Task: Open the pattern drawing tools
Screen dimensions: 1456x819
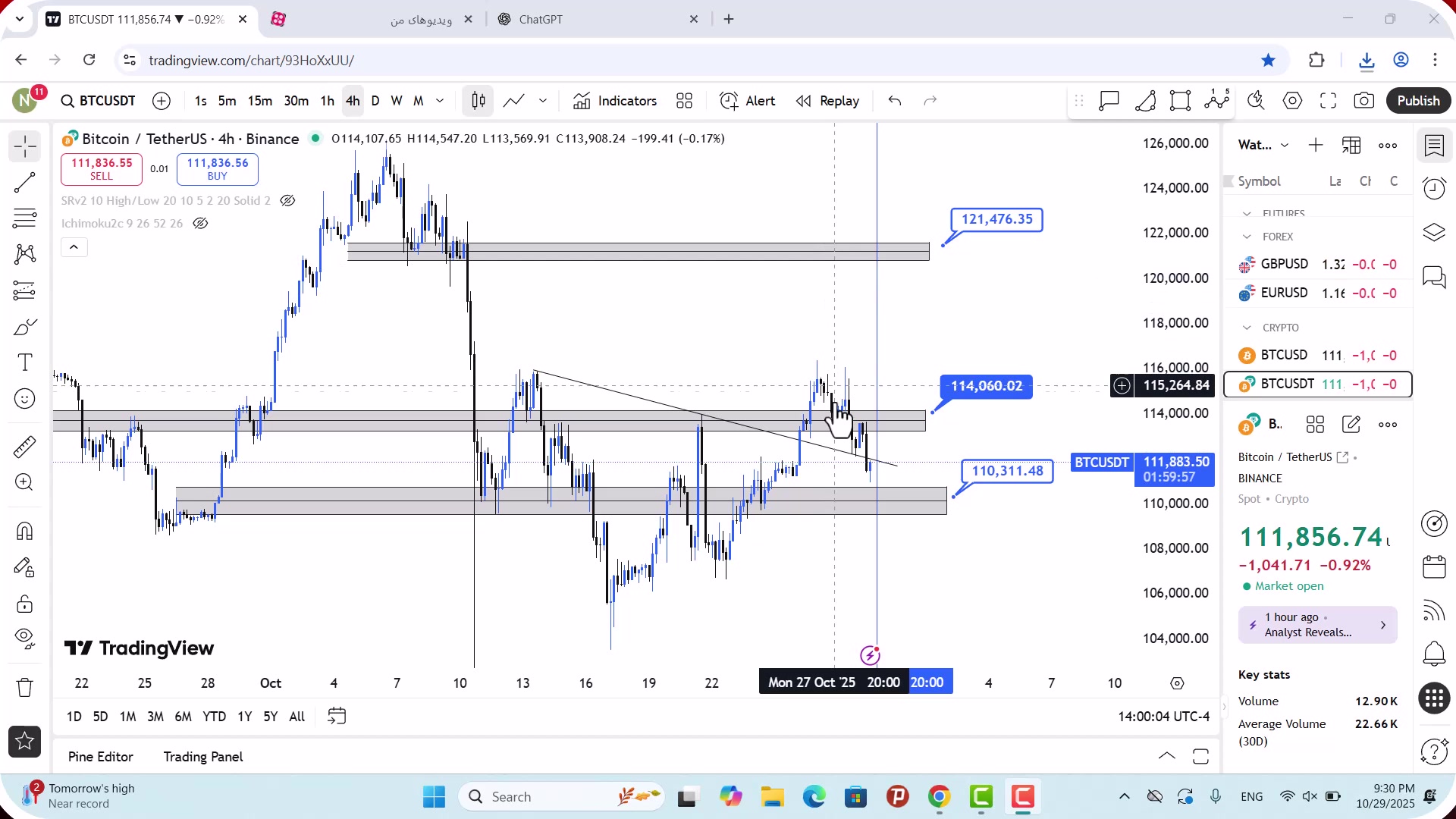Action: [24, 254]
